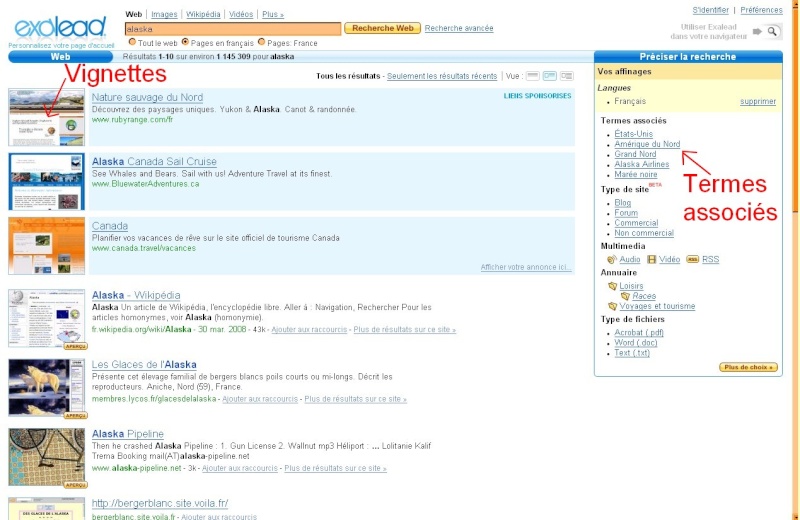800x520 pixels.
Task: Filter by Text (.txt) file type
Action: point(632,353)
